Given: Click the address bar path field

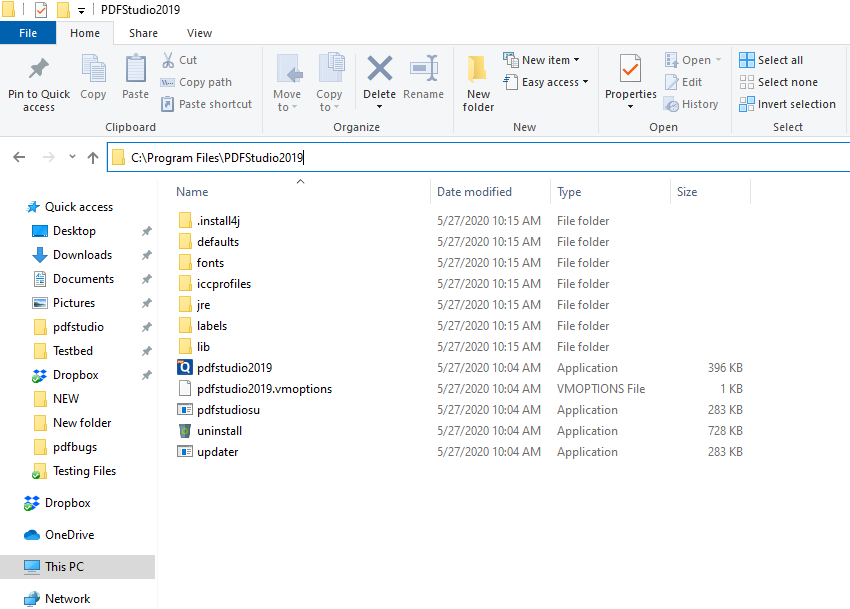Looking at the screenshot, I should coord(479,157).
